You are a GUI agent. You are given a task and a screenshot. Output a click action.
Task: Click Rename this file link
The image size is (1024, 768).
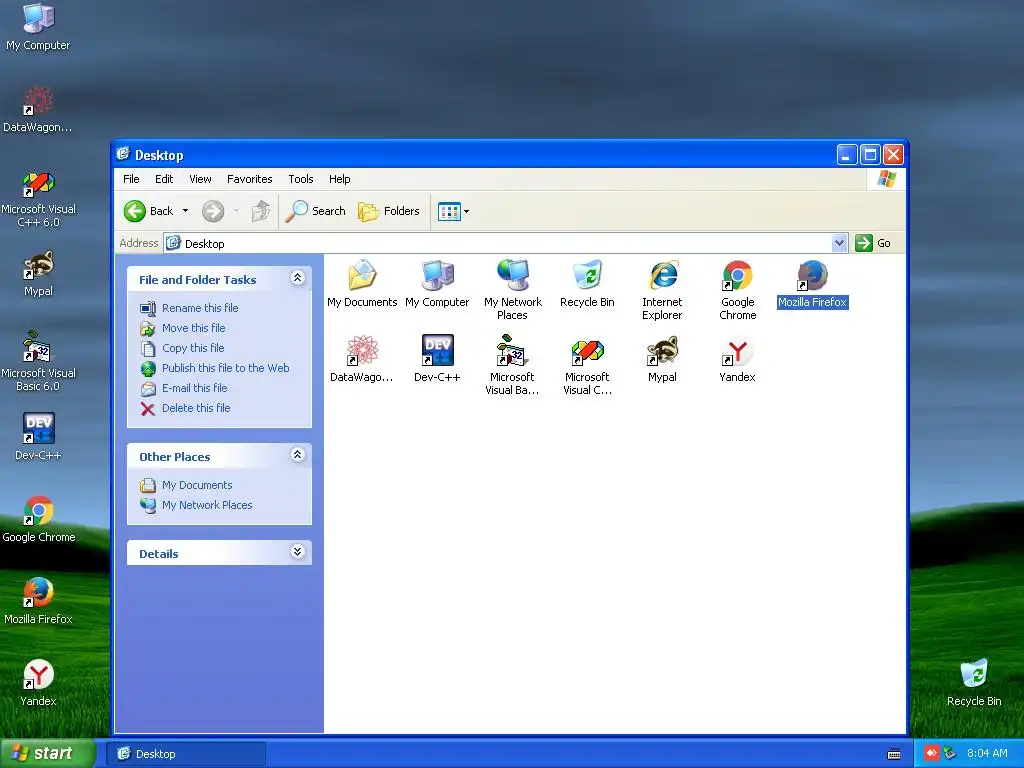click(x=200, y=308)
